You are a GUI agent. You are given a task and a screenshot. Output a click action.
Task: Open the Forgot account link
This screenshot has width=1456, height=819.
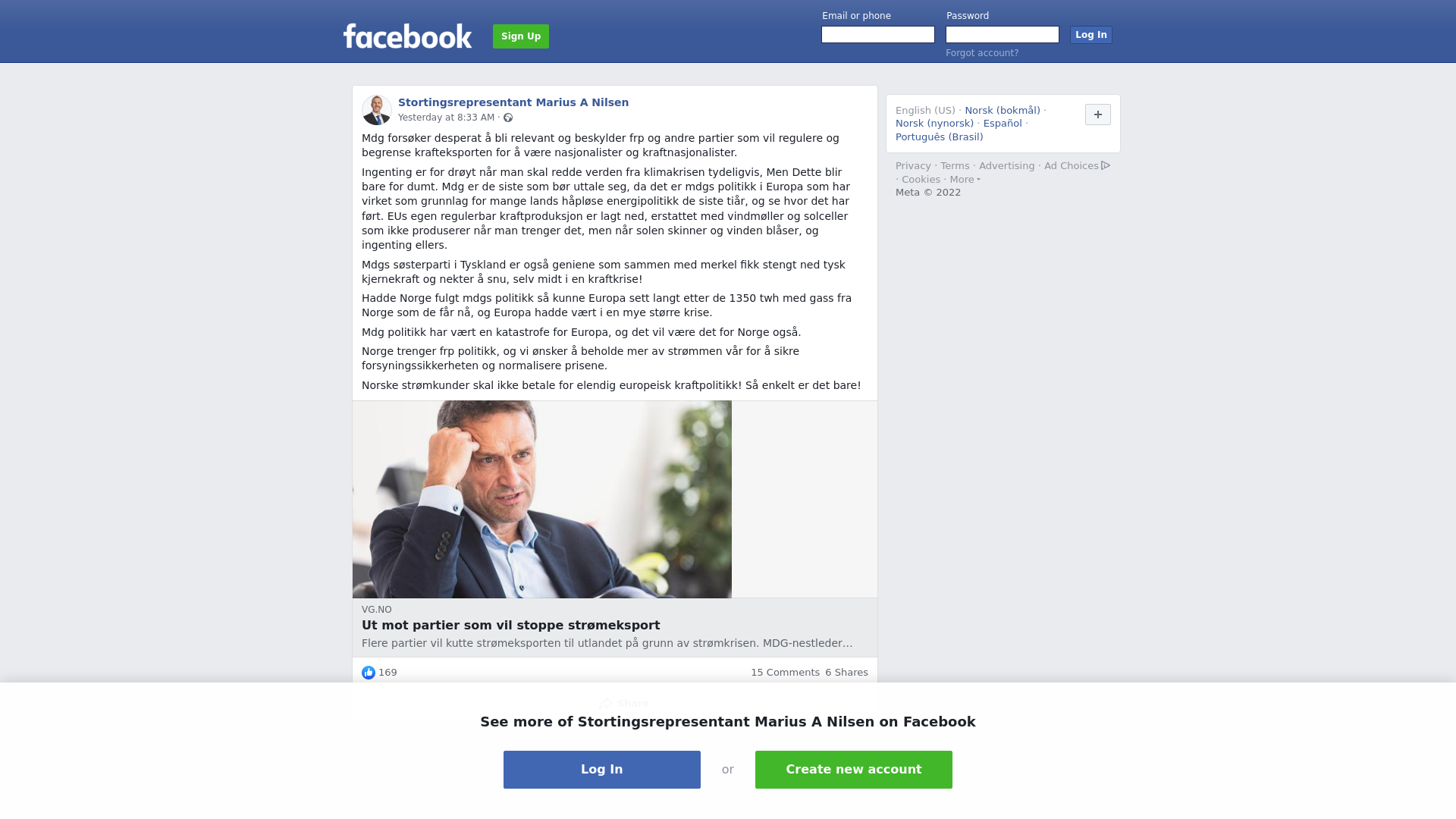tap(982, 53)
